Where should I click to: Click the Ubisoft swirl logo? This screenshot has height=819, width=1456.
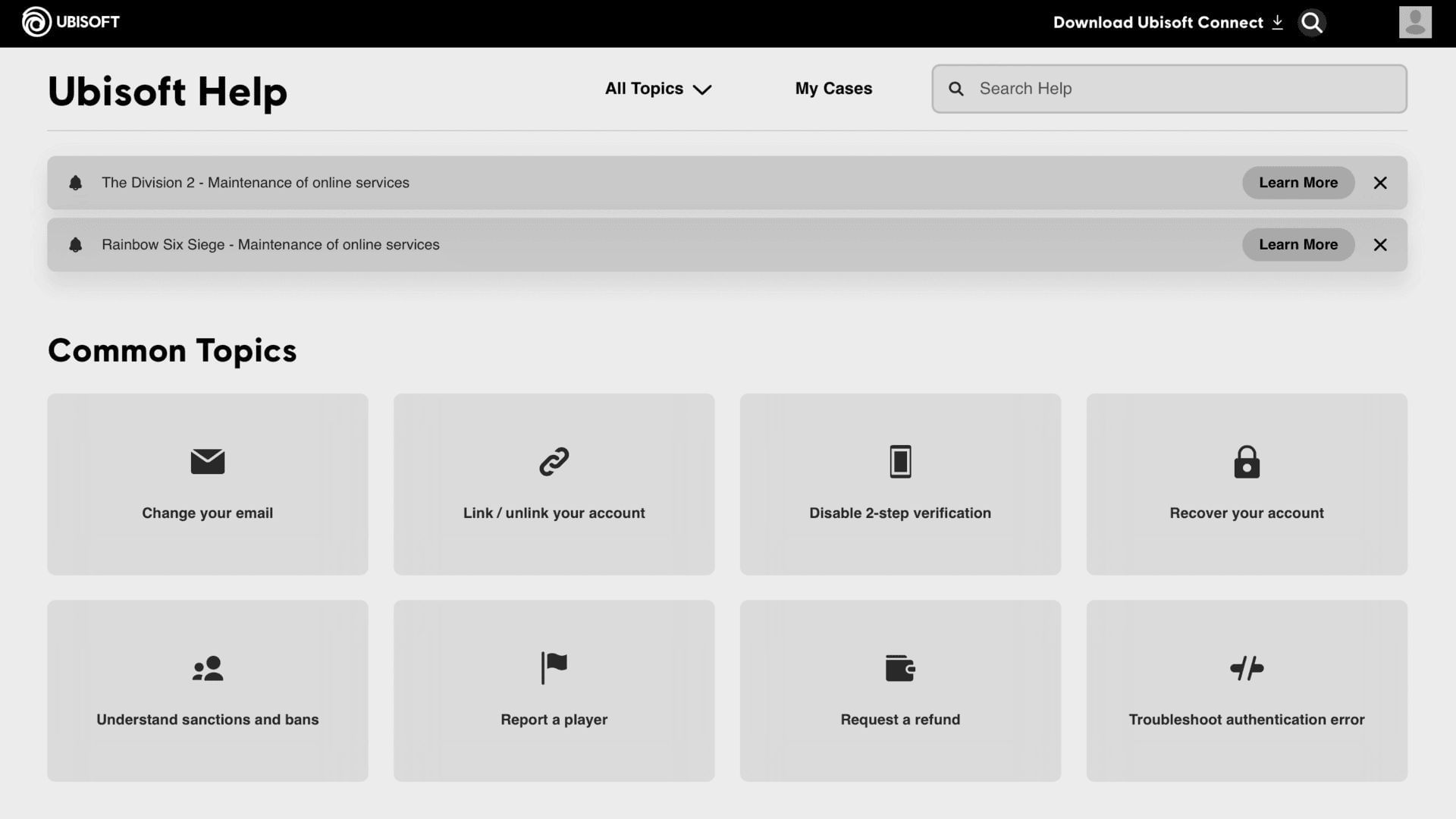coord(36,22)
